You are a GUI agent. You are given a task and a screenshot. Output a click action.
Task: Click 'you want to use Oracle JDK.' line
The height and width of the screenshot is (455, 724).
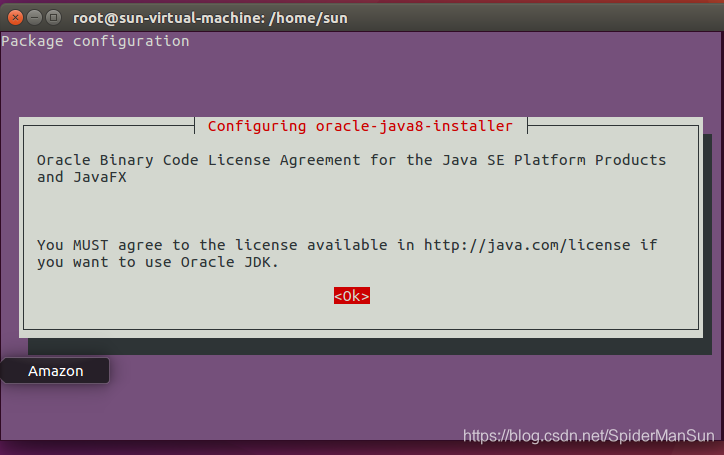(x=158, y=262)
